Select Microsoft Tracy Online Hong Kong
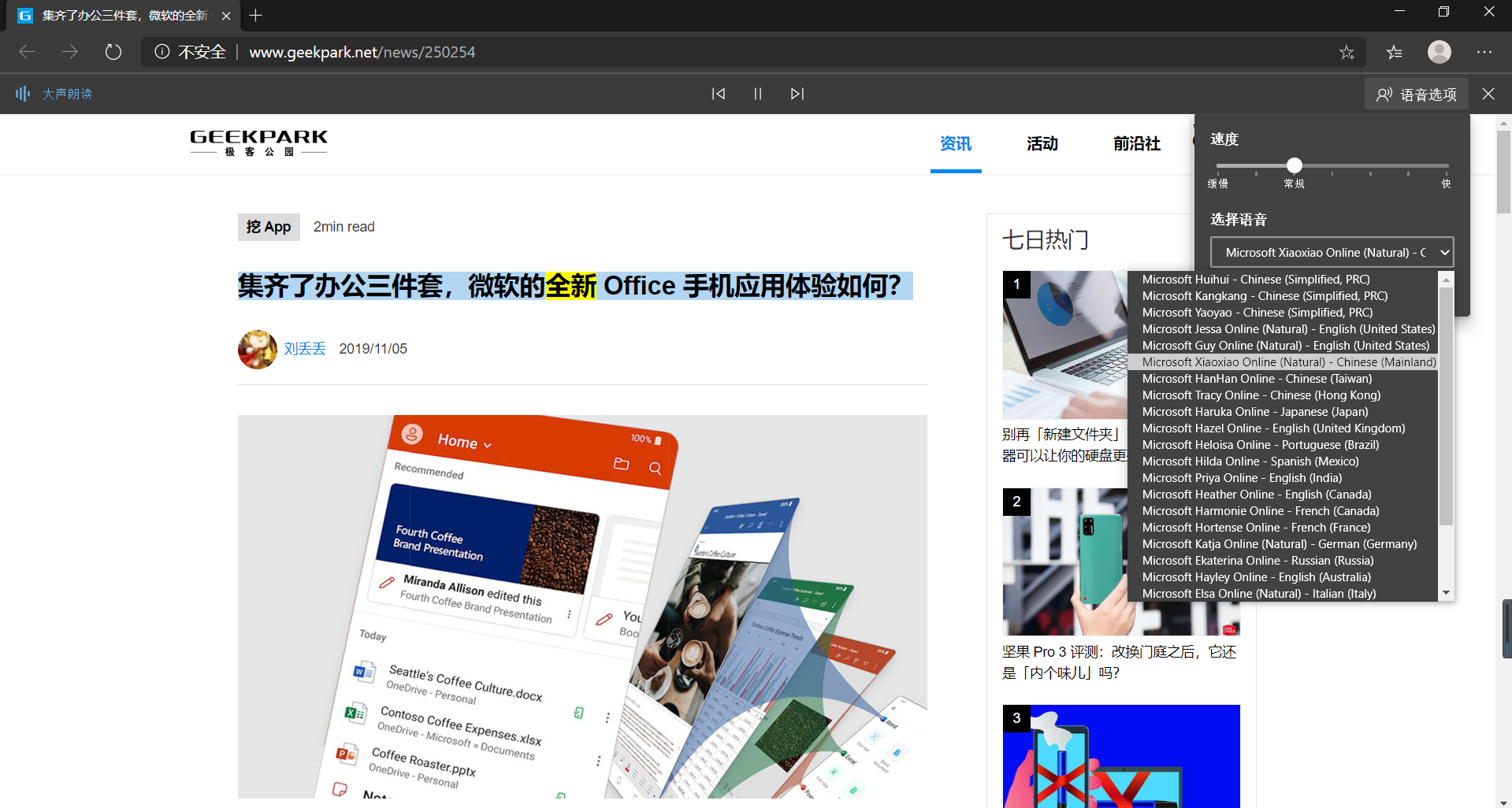1512x808 pixels. (x=1283, y=395)
